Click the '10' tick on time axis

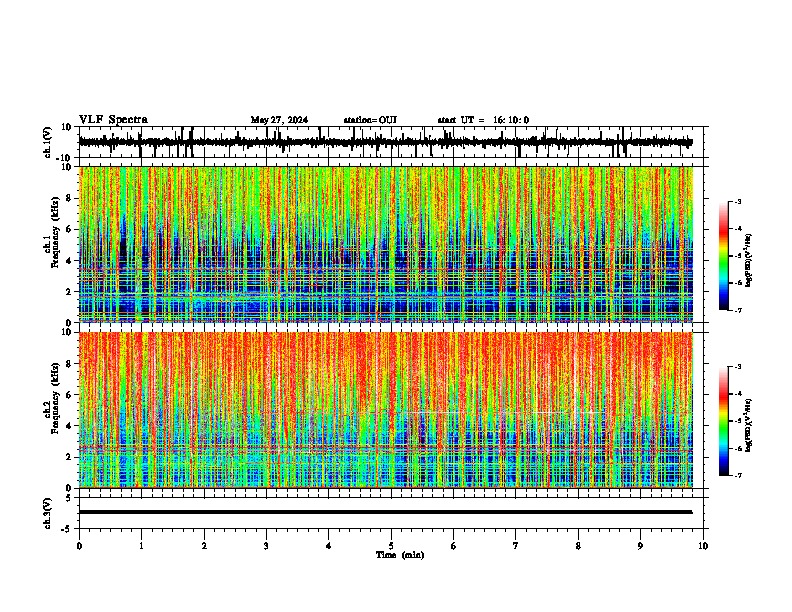703,546
